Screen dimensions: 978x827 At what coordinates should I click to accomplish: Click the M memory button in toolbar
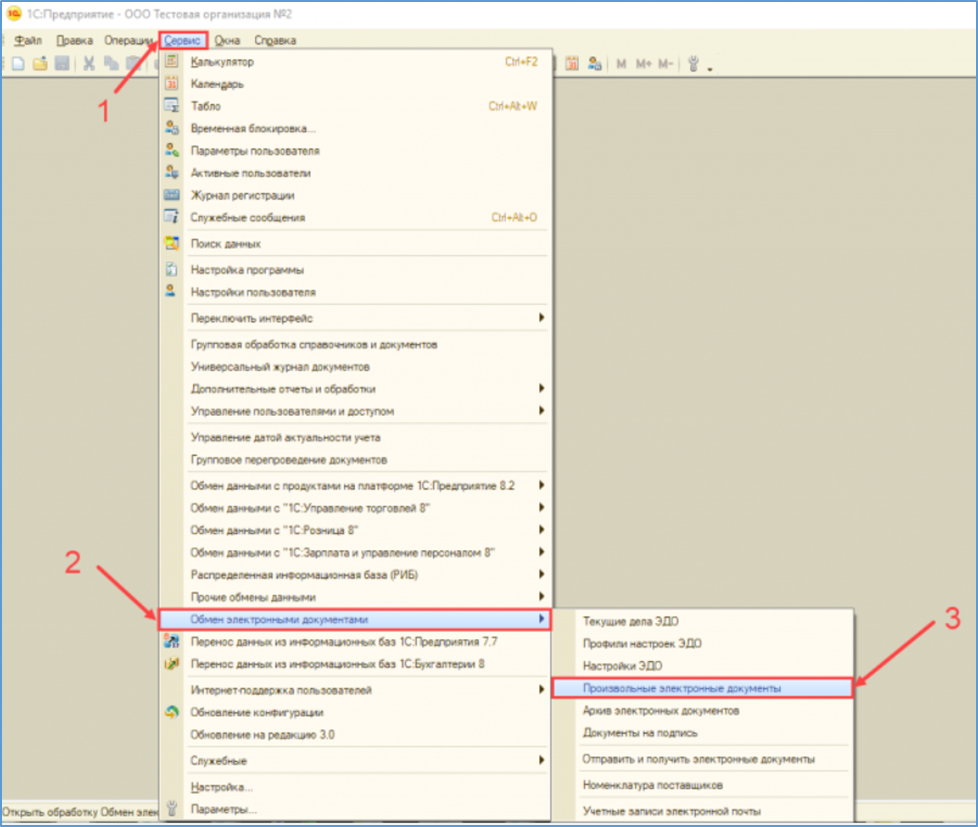pyautogui.click(x=621, y=64)
